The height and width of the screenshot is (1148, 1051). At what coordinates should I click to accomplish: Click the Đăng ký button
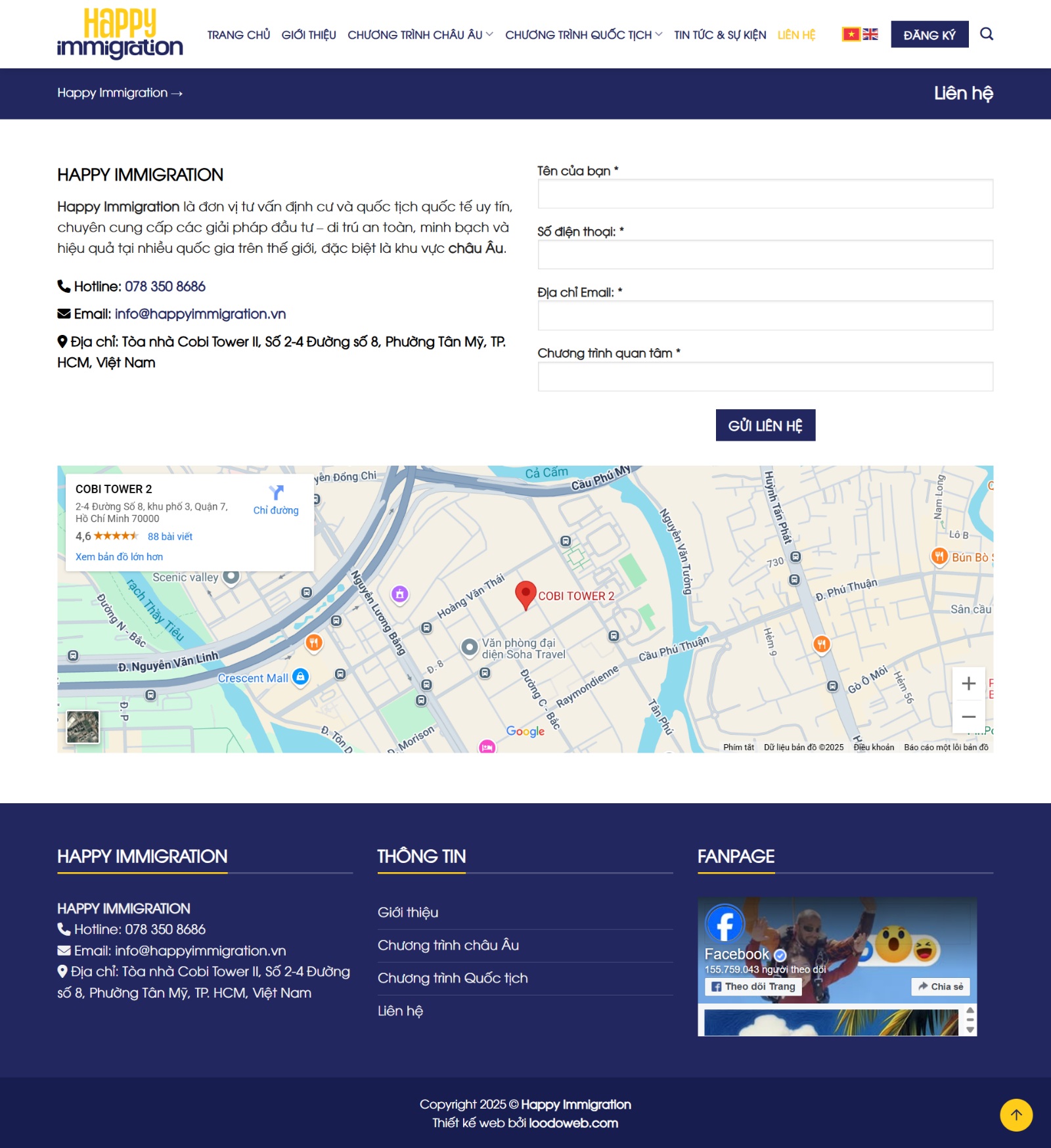[929, 35]
